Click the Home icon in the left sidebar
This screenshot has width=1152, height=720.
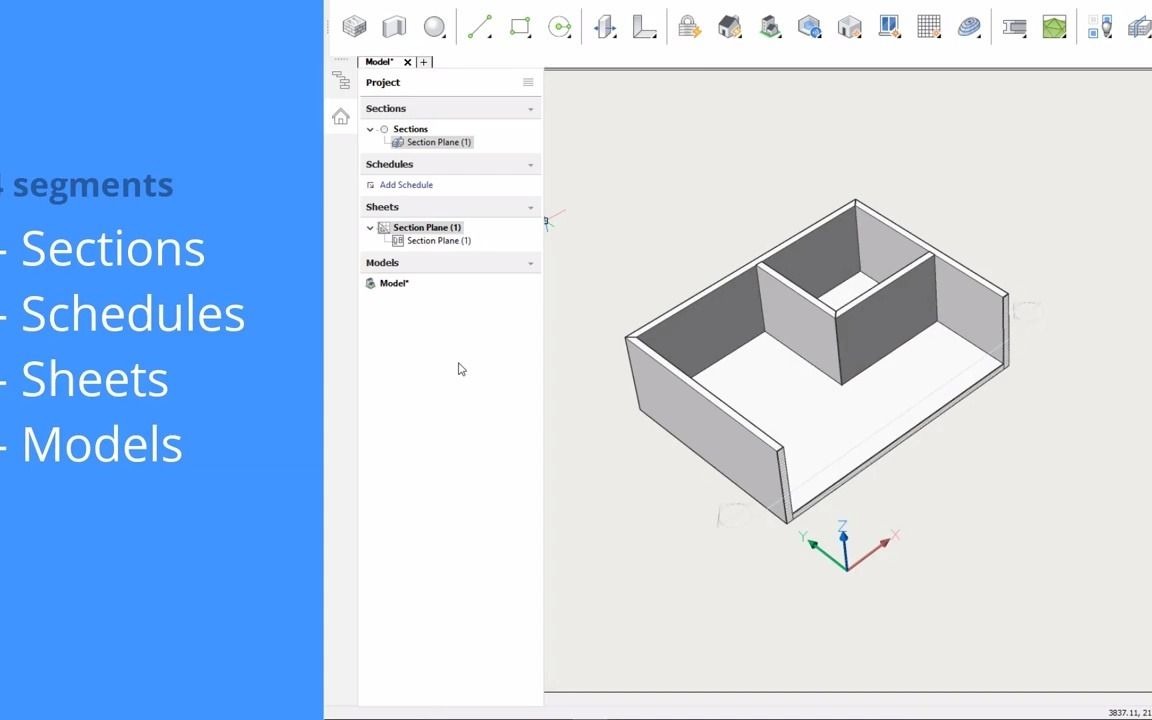pos(340,117)
